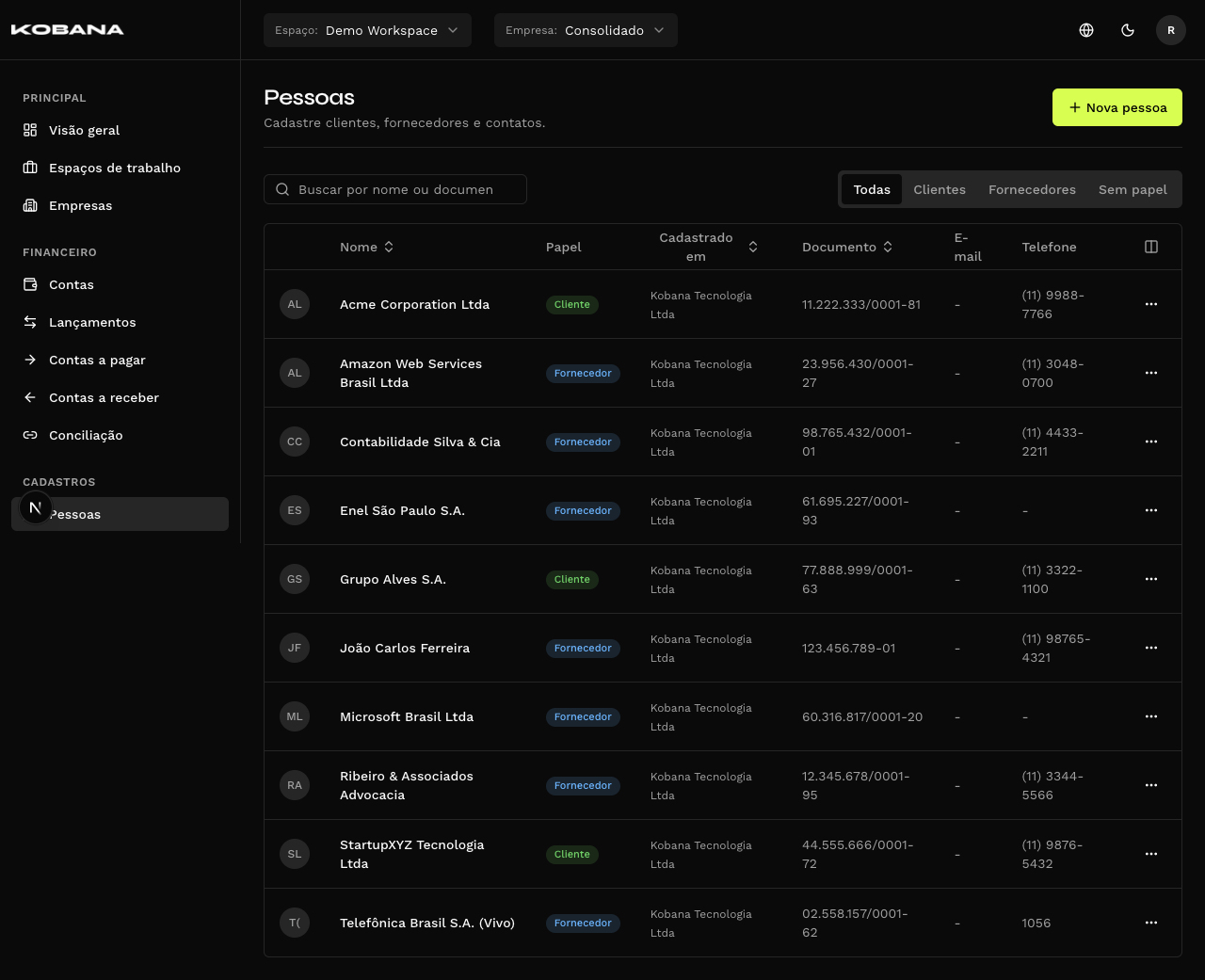Click phone number 1056 in Telefônica row
Image resolution: width=1205 pixels, height=980 pixels.
coord(1036,923)
